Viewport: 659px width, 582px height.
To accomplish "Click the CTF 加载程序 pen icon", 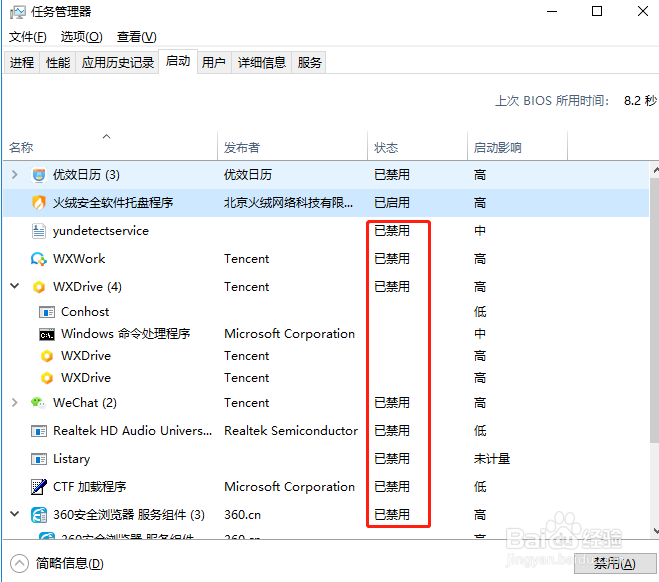I will pos(39,487).
